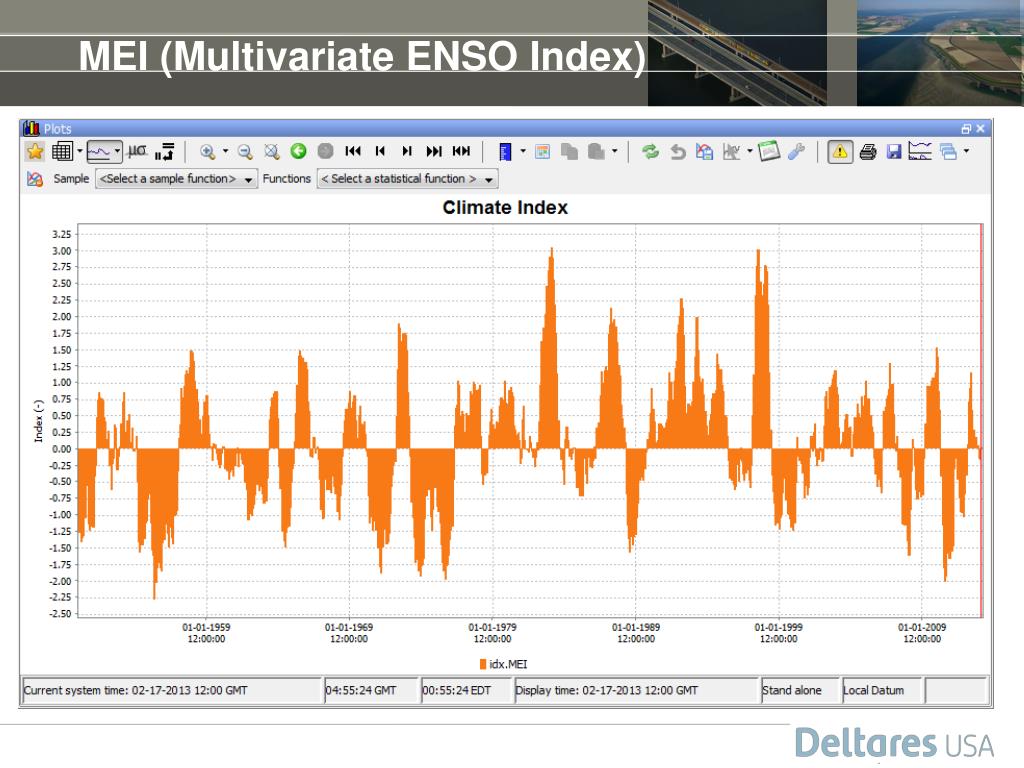1024x768 pixels.
Task: Click the 00:55:24 EDT status field
Action: tap(466, 690)
